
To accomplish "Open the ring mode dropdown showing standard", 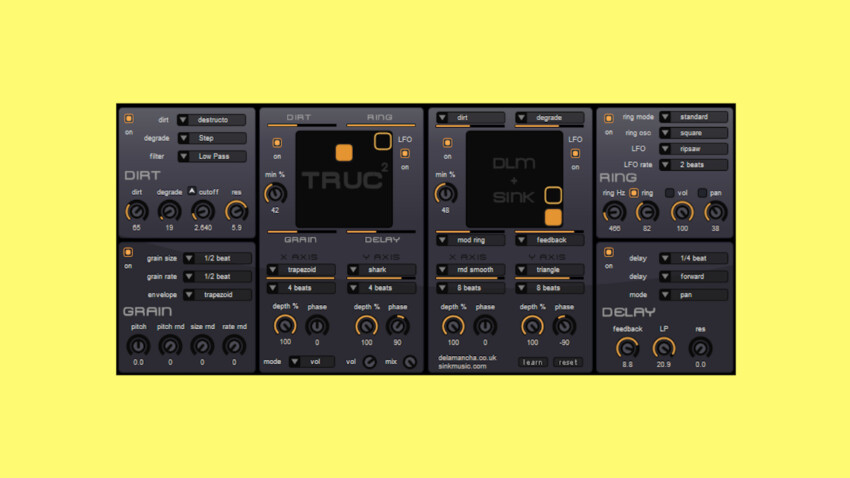I will [x=693, y=117].
